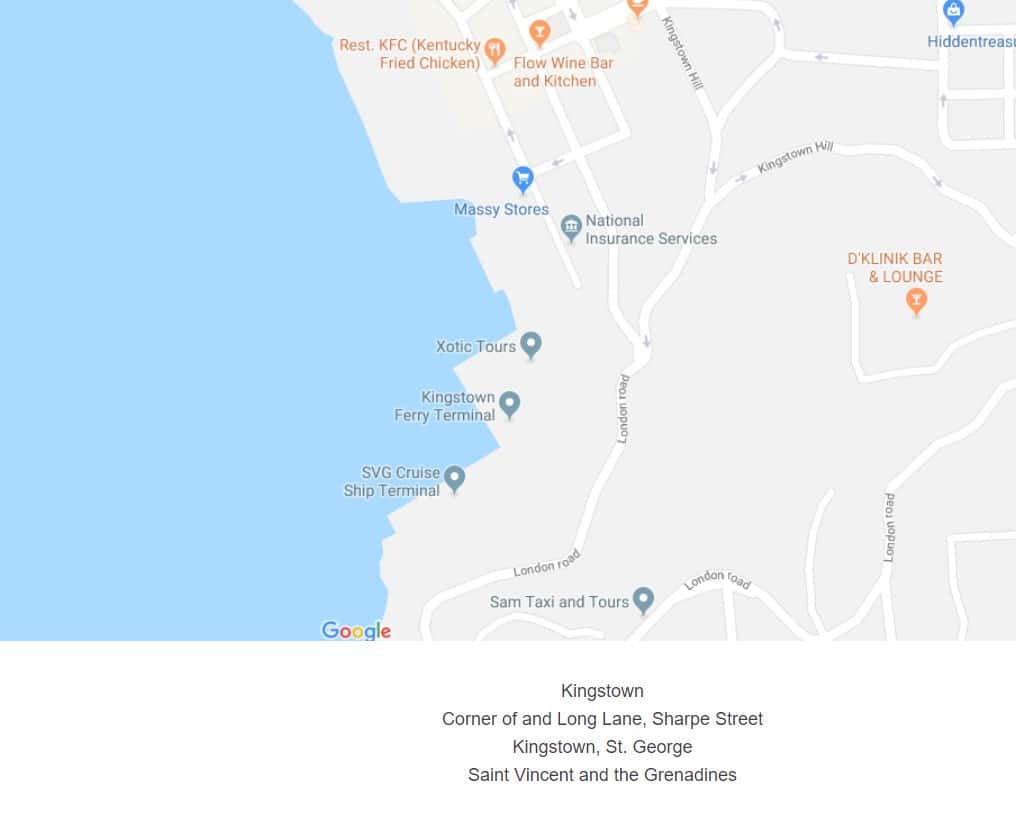Click the Massy Stores text label
The image size is (1016, 814).
point(501,209)
